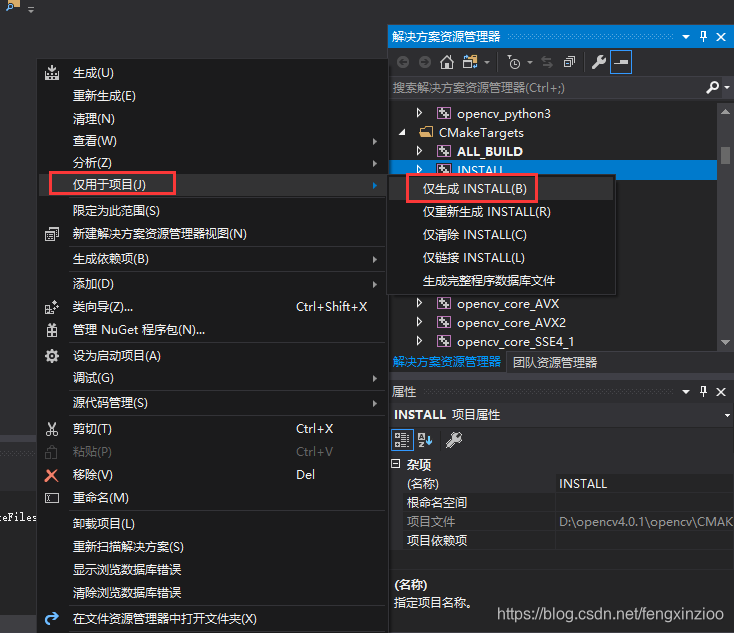The width and height of the screenshot is (734, 633).
Task: Click 清理(N) in the context menu
Action: coord(213,119)
